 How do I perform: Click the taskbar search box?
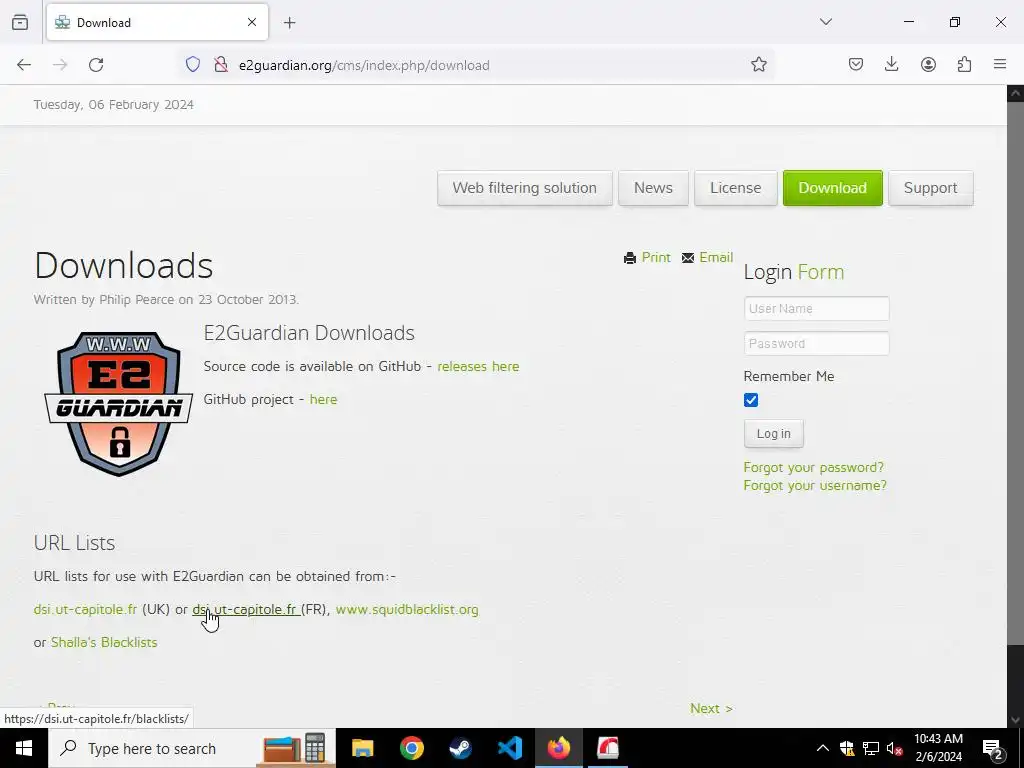click(193, 748)
